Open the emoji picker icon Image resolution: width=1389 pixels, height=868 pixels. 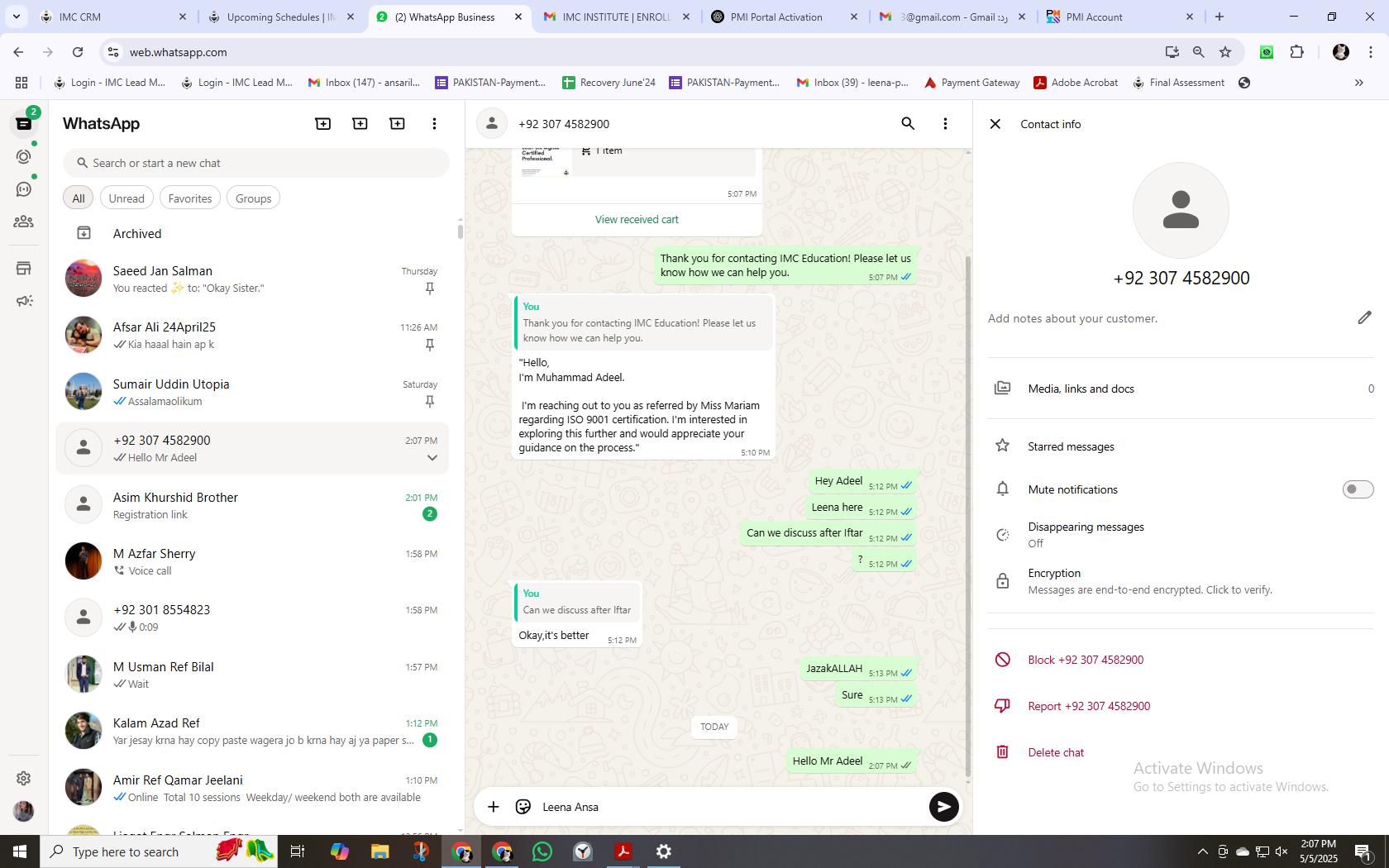pyautogui.click(x=523, y=807)
